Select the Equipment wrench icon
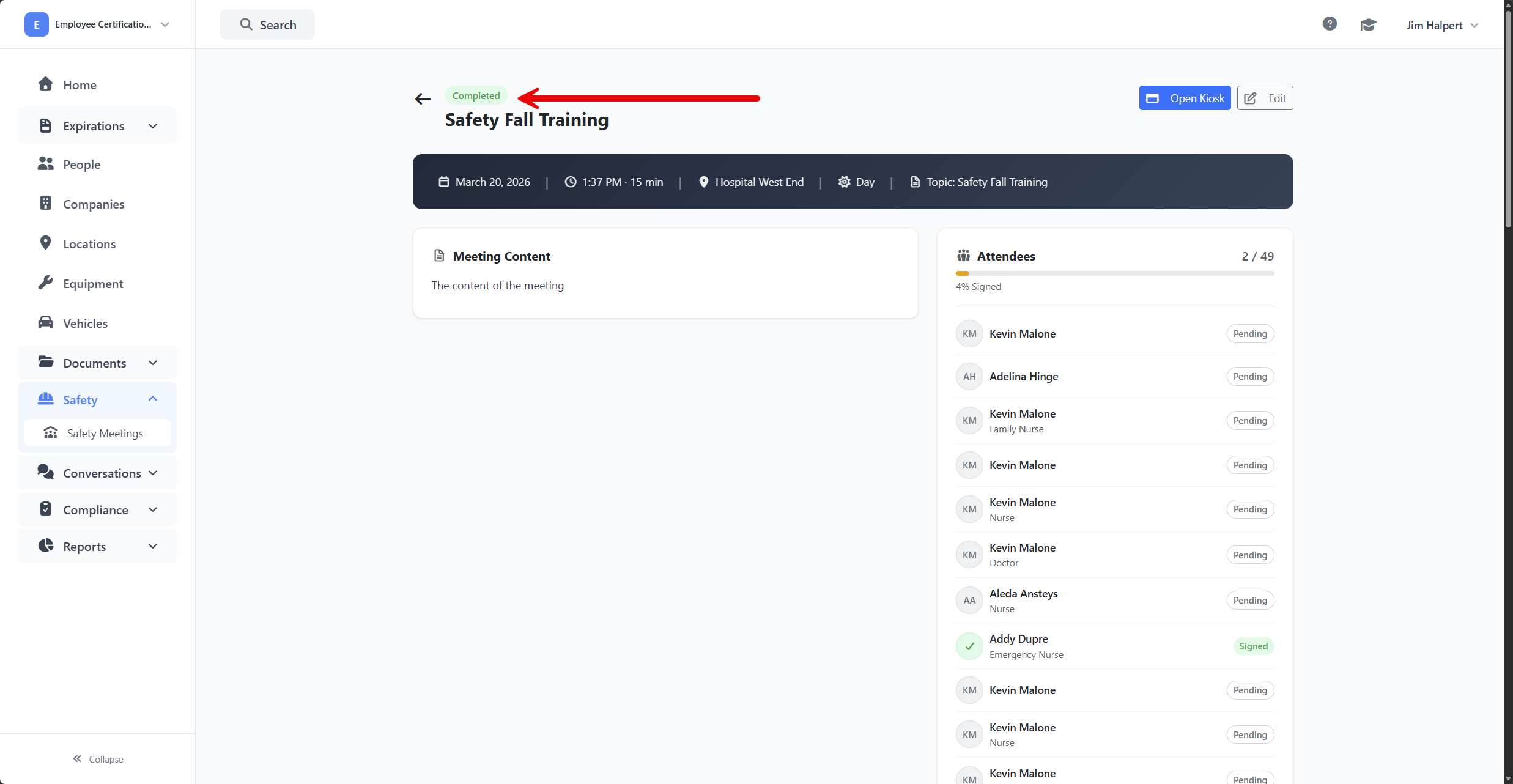1513x784 pixels. point(45,283)
